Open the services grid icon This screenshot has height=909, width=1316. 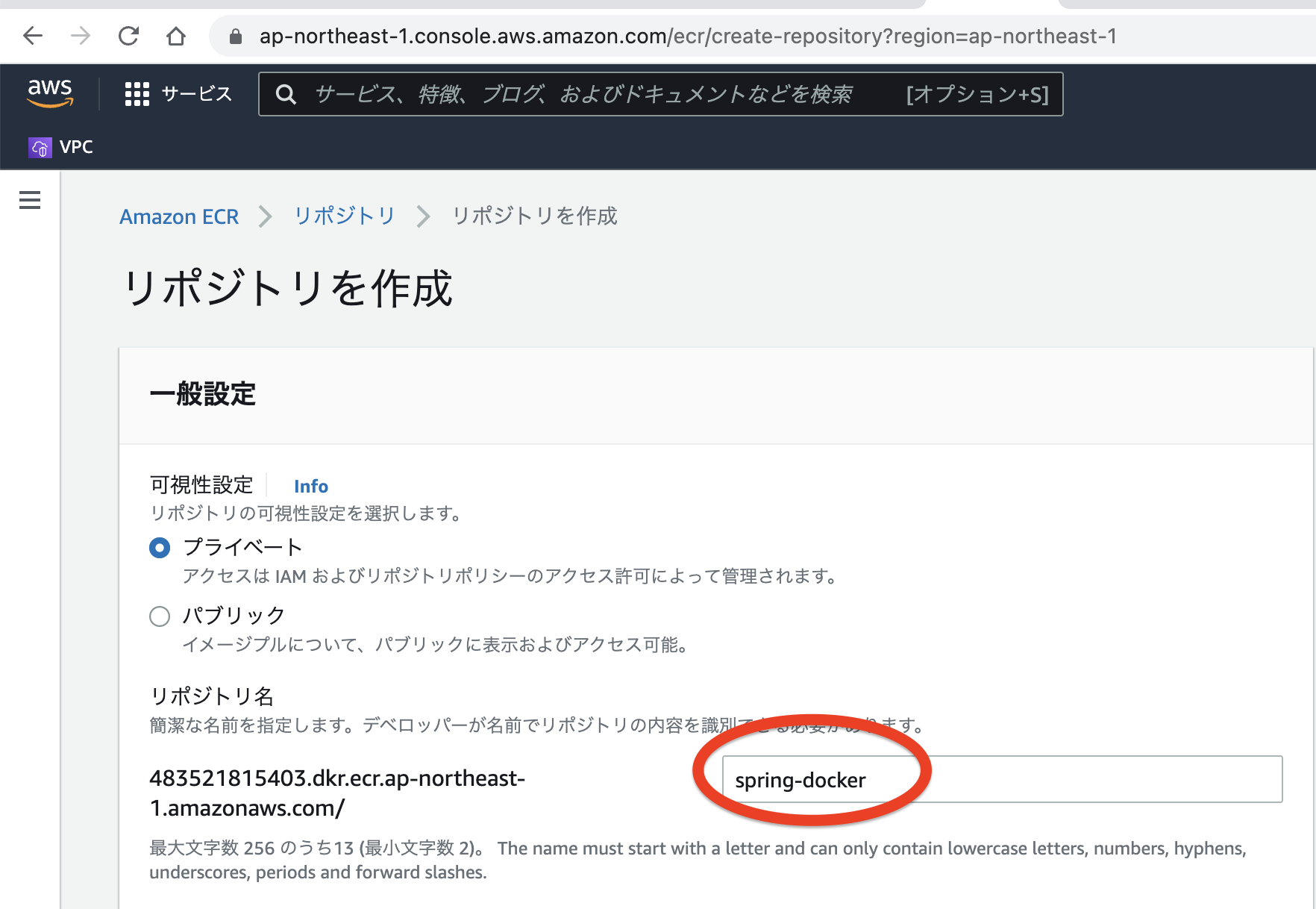coord(137,94)
